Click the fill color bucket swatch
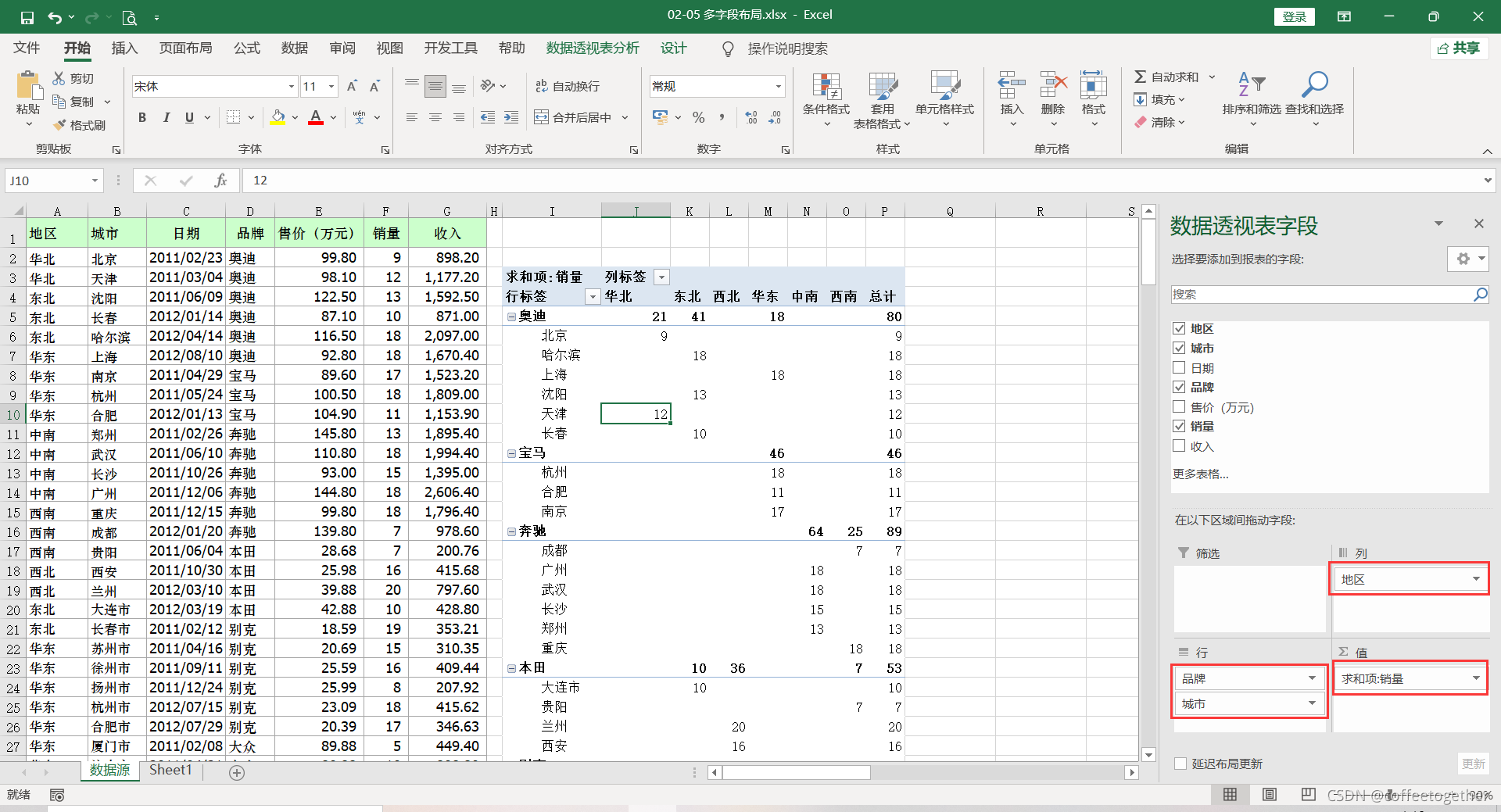Screen dimensions: 1501x812 pos(278,117)
